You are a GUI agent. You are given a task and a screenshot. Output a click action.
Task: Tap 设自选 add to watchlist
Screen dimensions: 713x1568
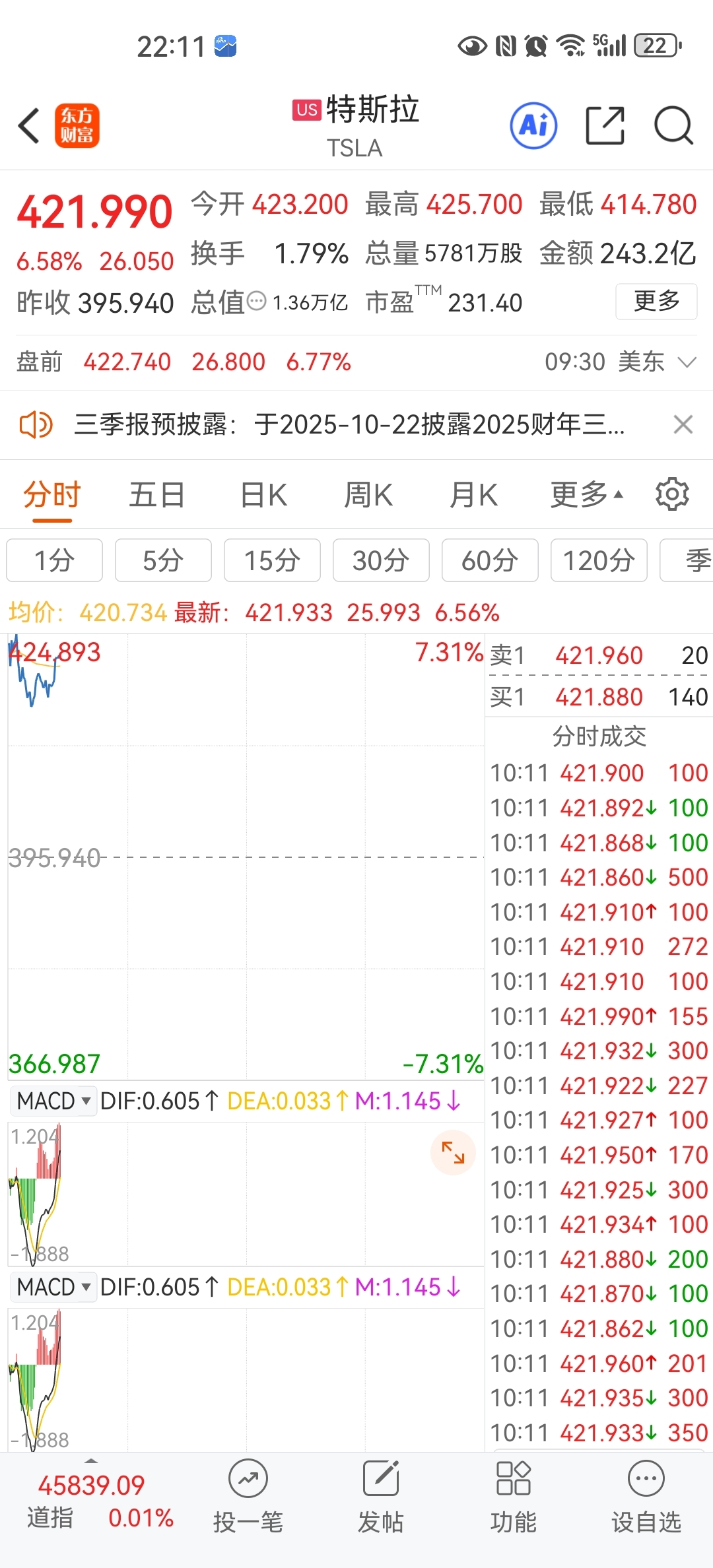pyautogui.click(x=646, y=1497)
